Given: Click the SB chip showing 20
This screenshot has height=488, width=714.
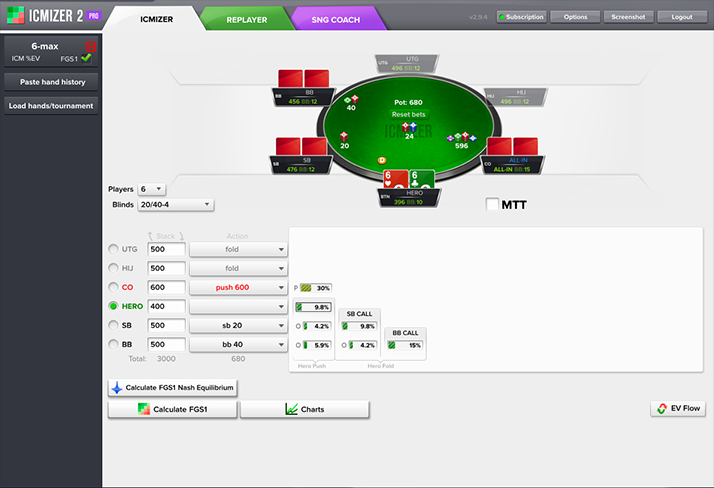Looking at the screenshot, I should click(x=344, y=137).
